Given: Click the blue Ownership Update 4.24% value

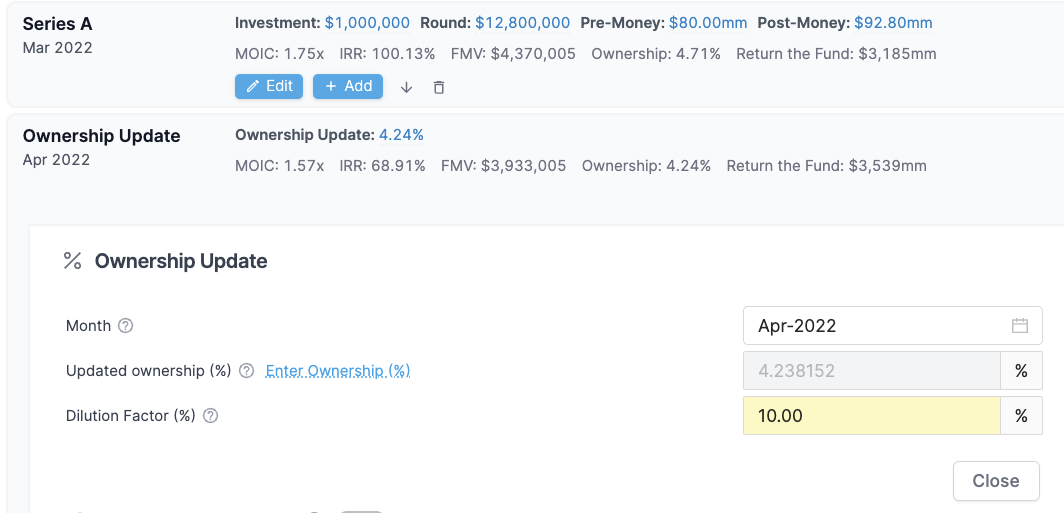Looking at the screenshot, I should [x=401, y=135].
